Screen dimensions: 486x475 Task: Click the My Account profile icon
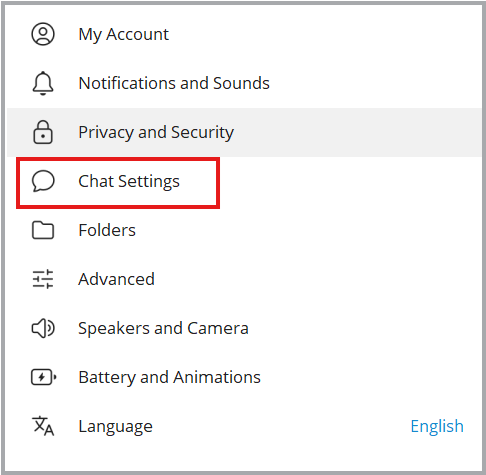(43, 34)
